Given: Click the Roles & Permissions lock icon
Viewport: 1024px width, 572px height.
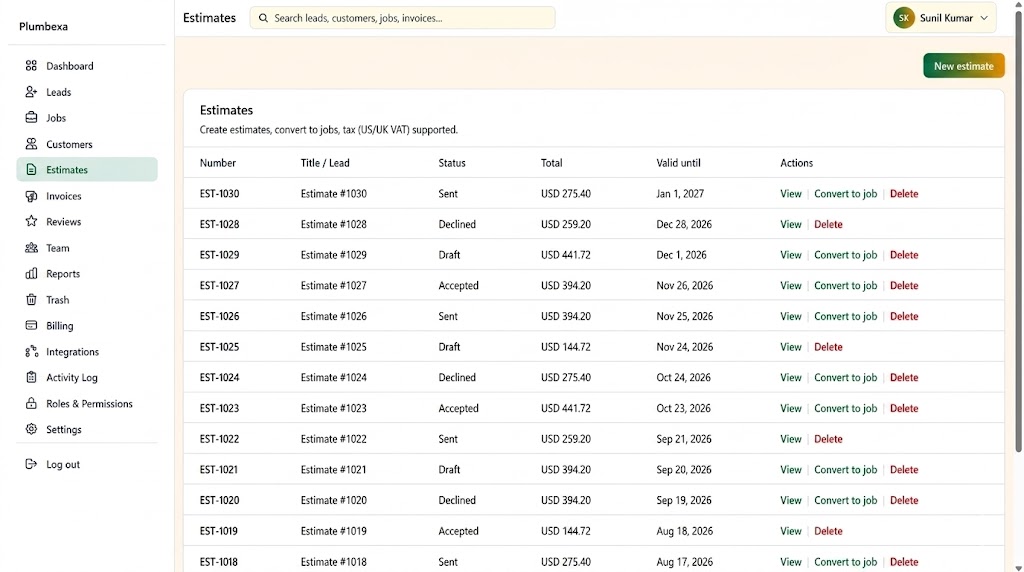Looking at the screenshot, I should [31, 404].
